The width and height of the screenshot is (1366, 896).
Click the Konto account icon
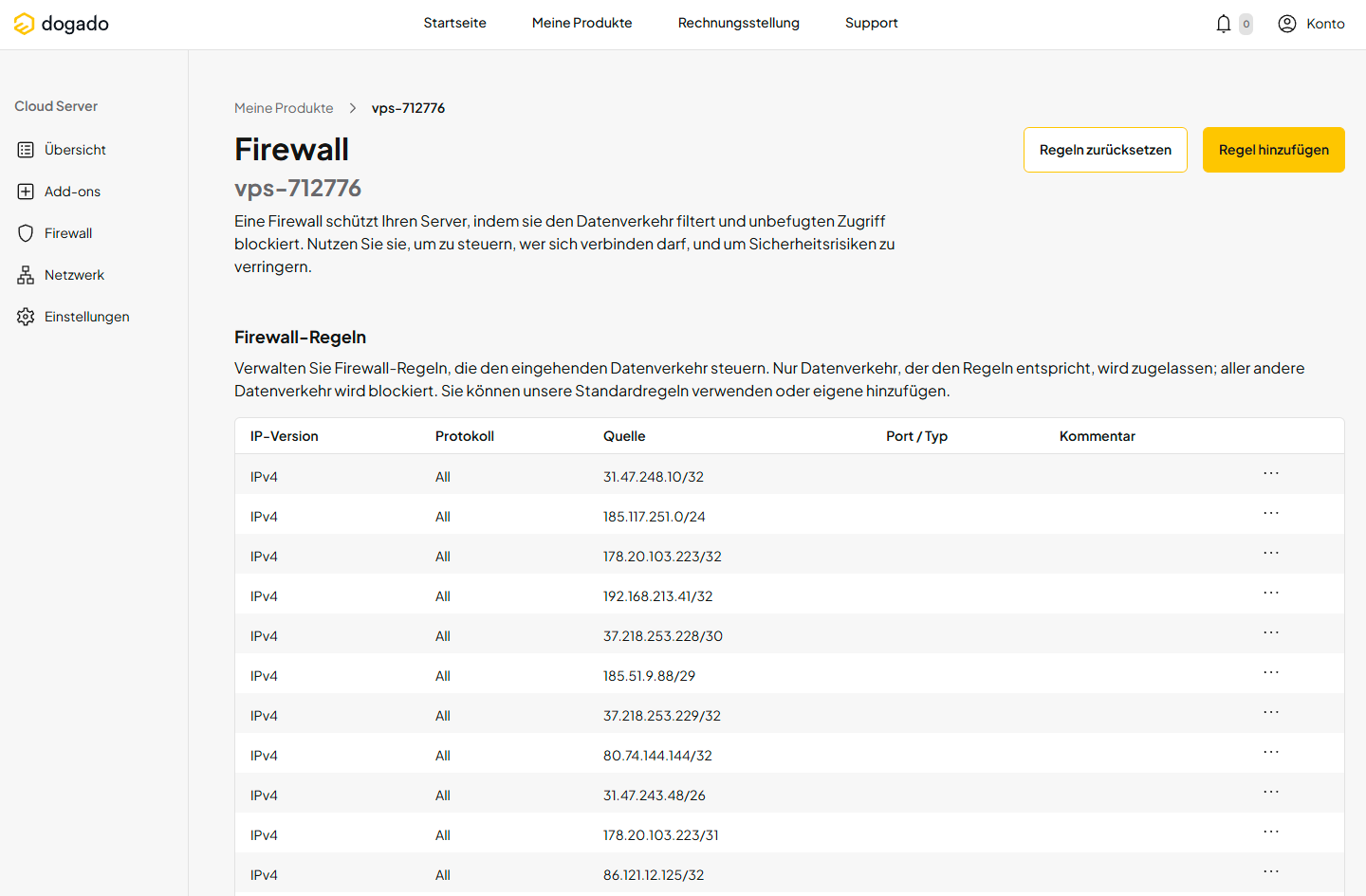pos(1287,23)
